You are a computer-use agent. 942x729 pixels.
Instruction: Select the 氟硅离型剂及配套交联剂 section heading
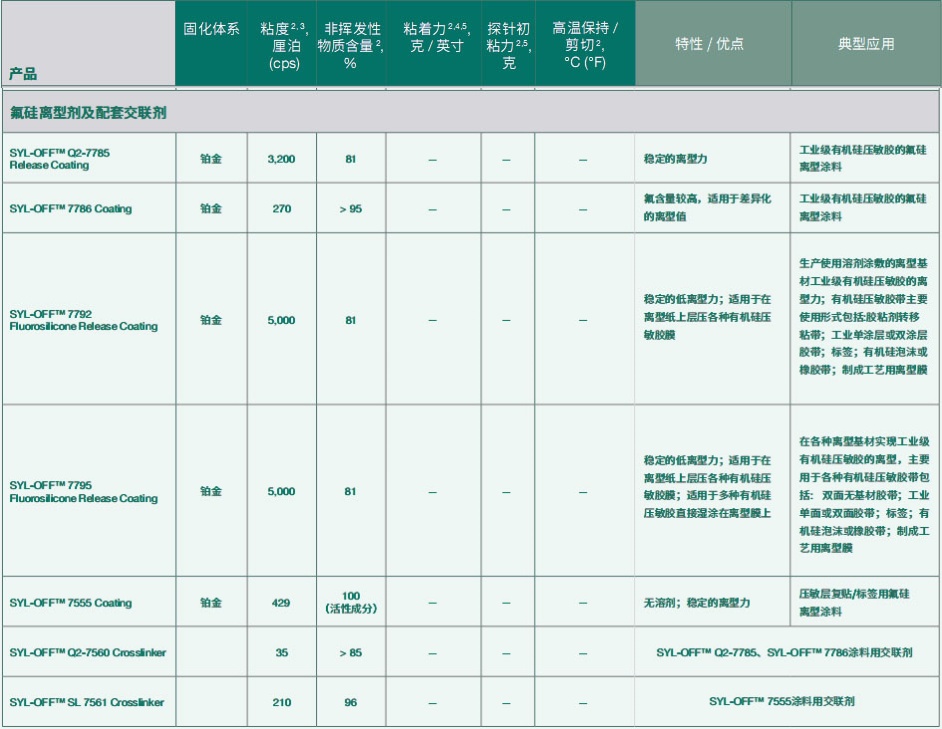pos(88,112)
